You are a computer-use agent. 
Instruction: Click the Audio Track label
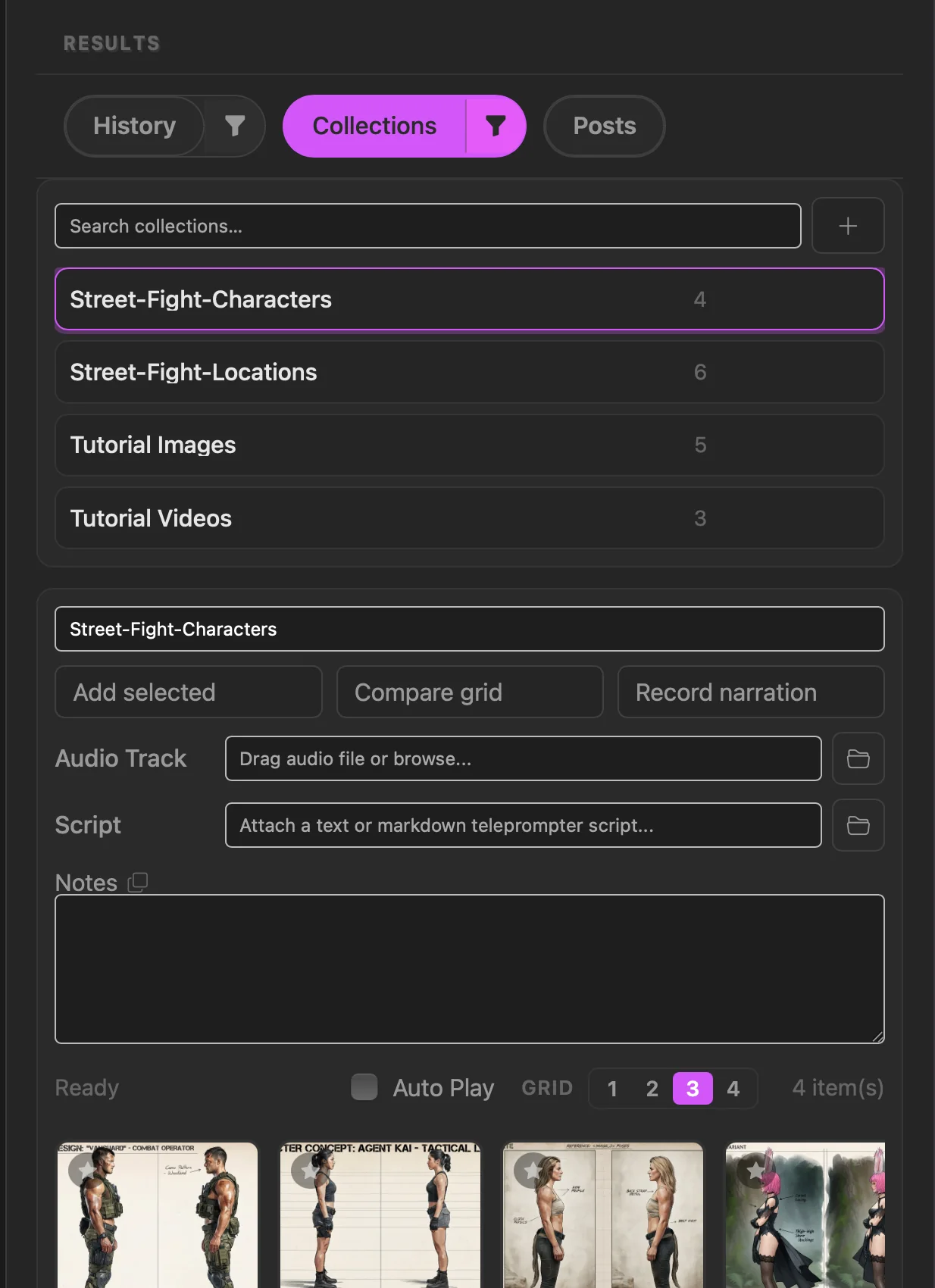pyautogui.click(x=121, y=758)
